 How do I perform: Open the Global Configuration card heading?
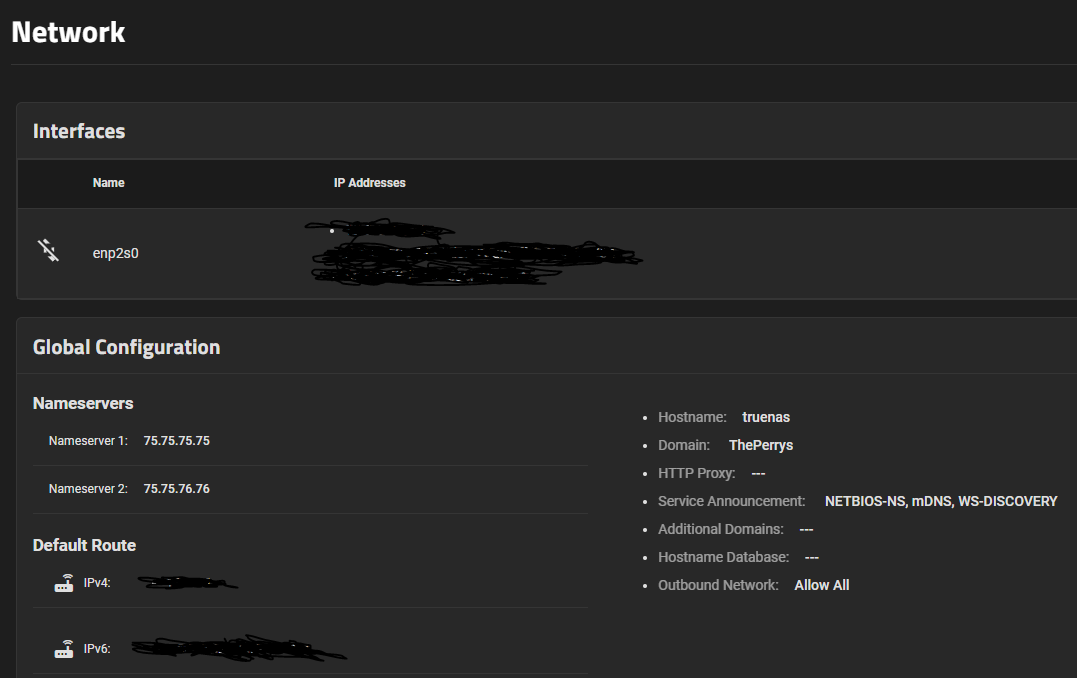(x=126, y=347)
